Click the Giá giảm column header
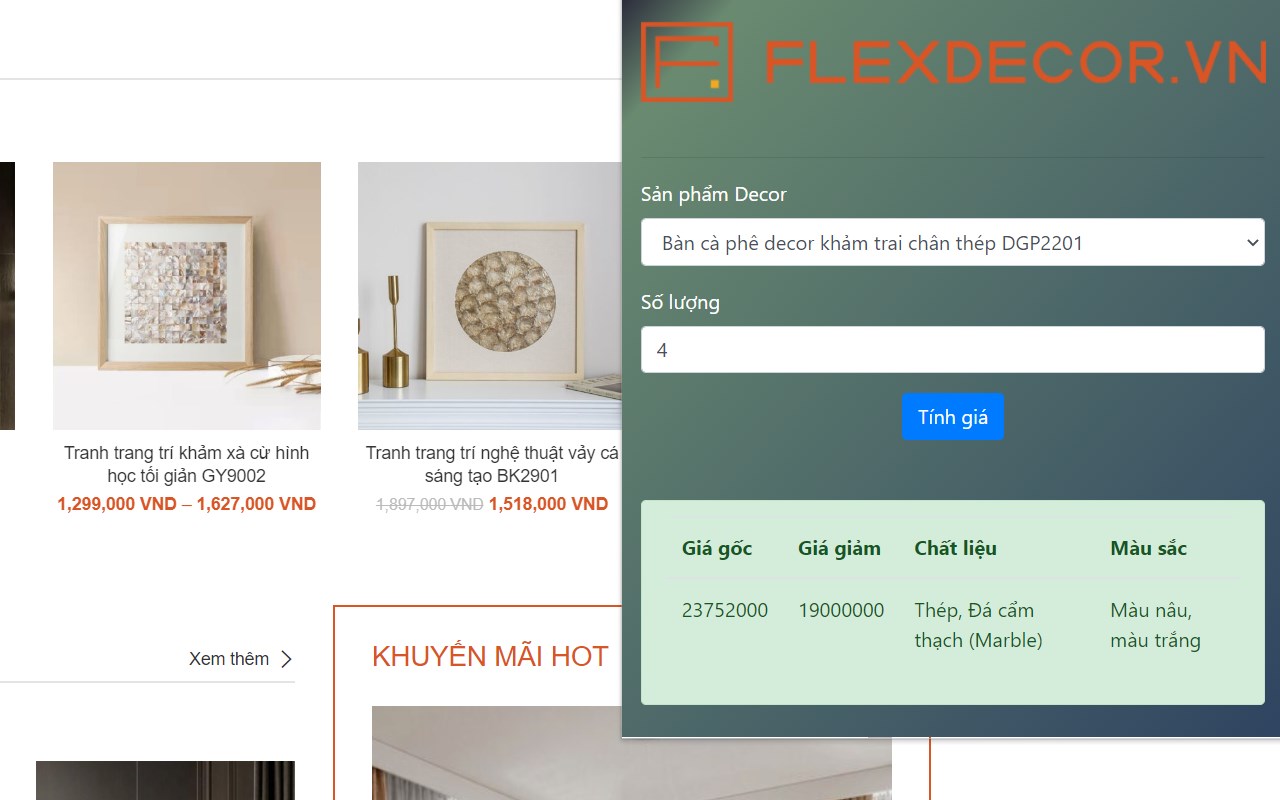The image size is (1280, 800). pyautogui.click(x=839, y=548)
